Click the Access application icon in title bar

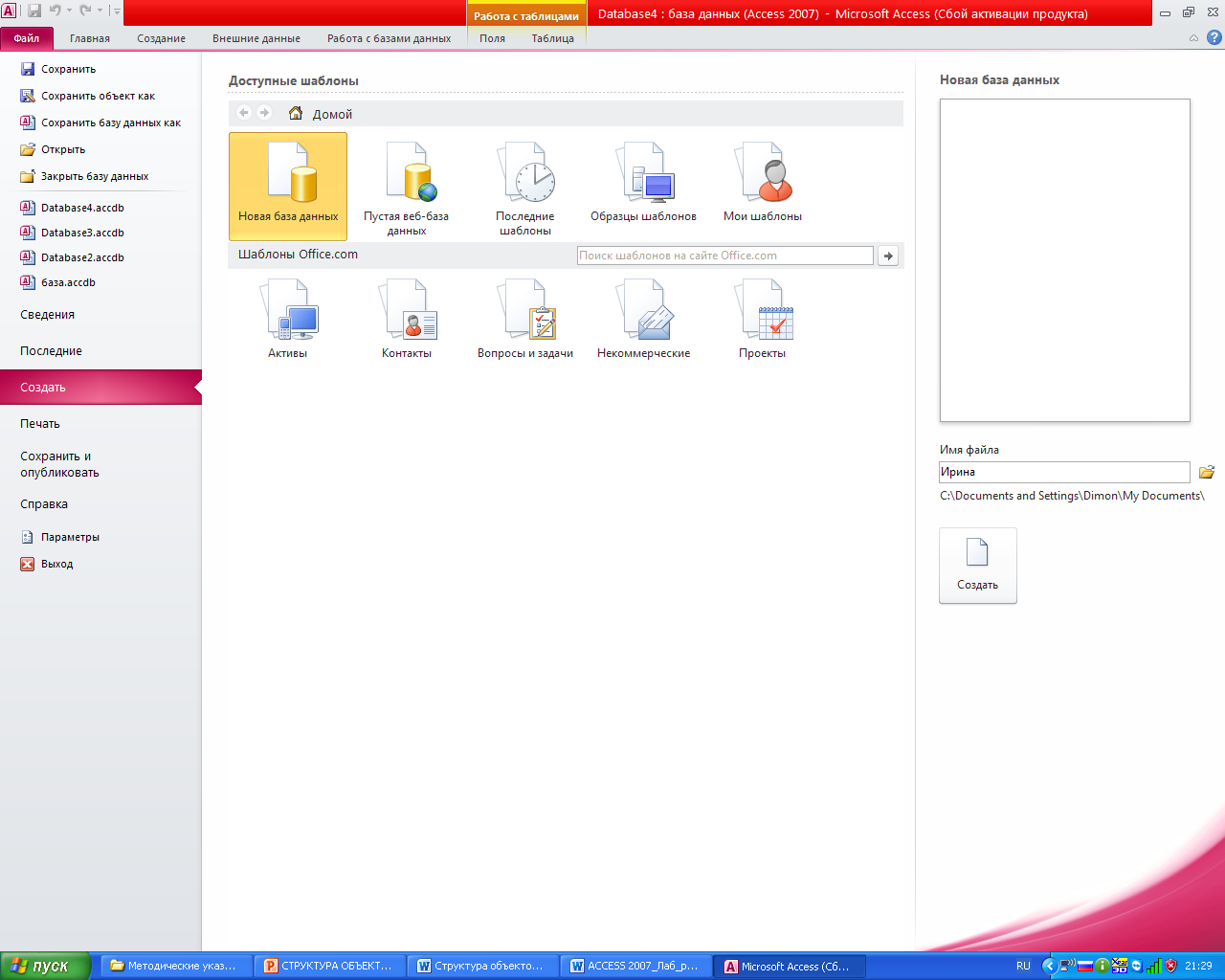[9, 11]
